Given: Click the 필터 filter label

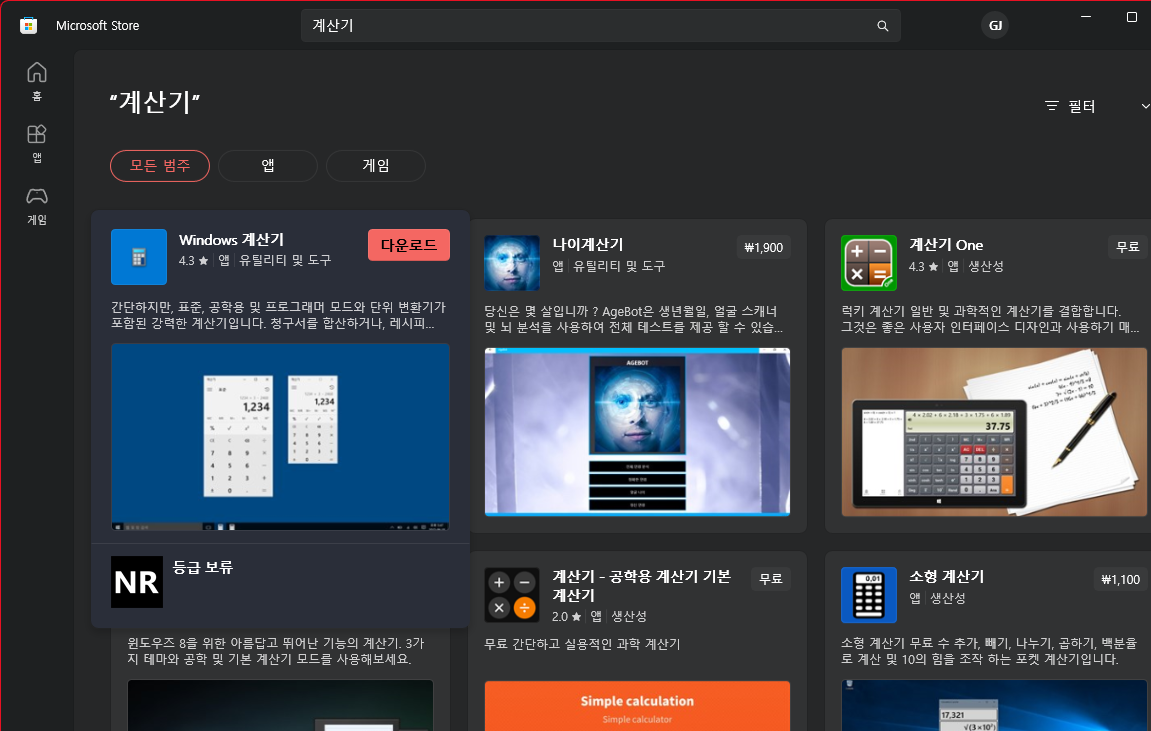Looking at the screenshot, I should tap(1081, 106).
